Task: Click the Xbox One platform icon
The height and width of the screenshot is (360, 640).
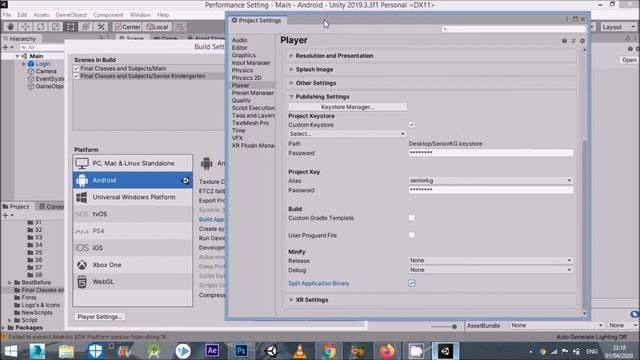Action: (82, 265)
